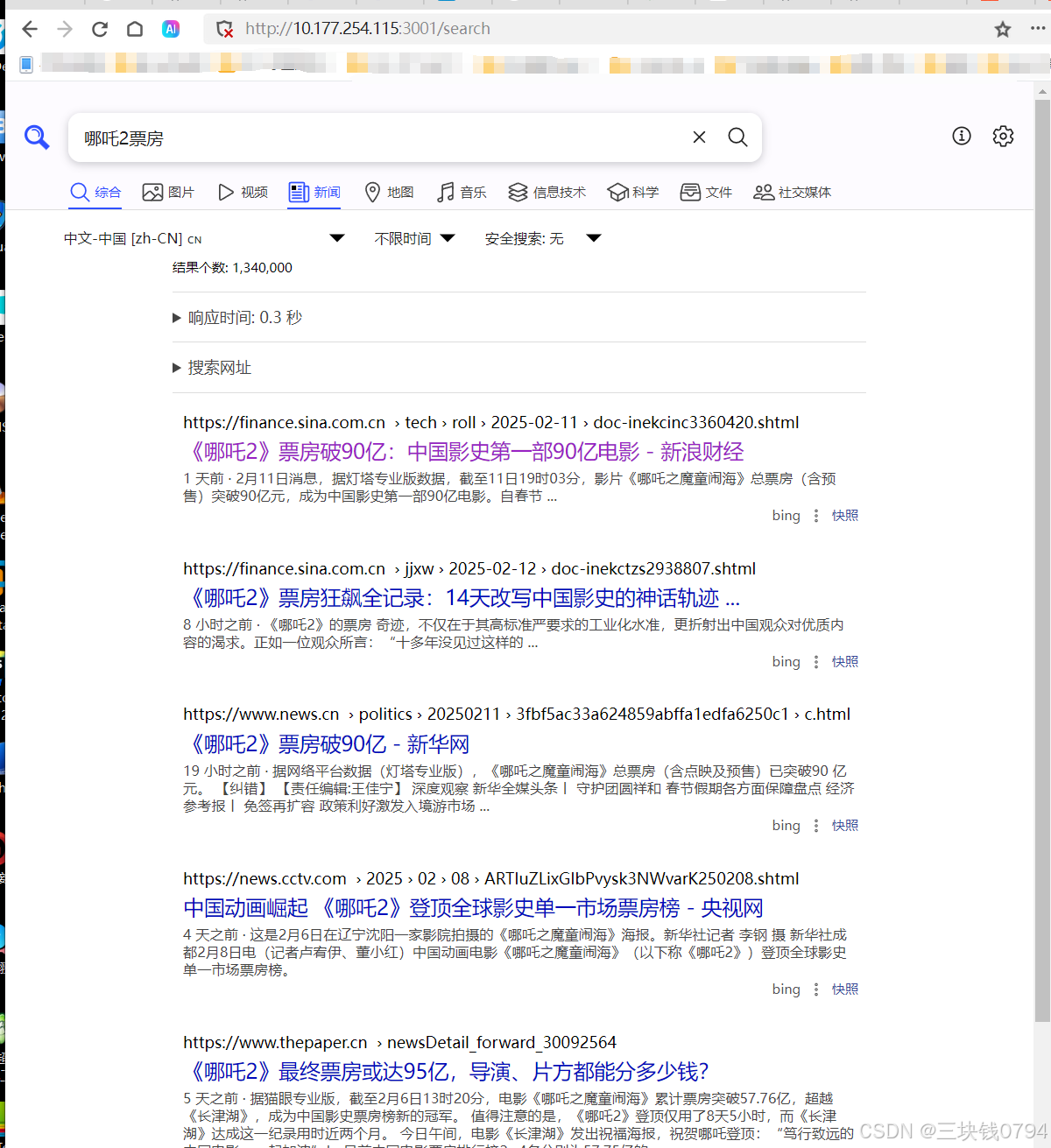
Task: Open the 科学 science tab
Action: [x=633, y=193]
